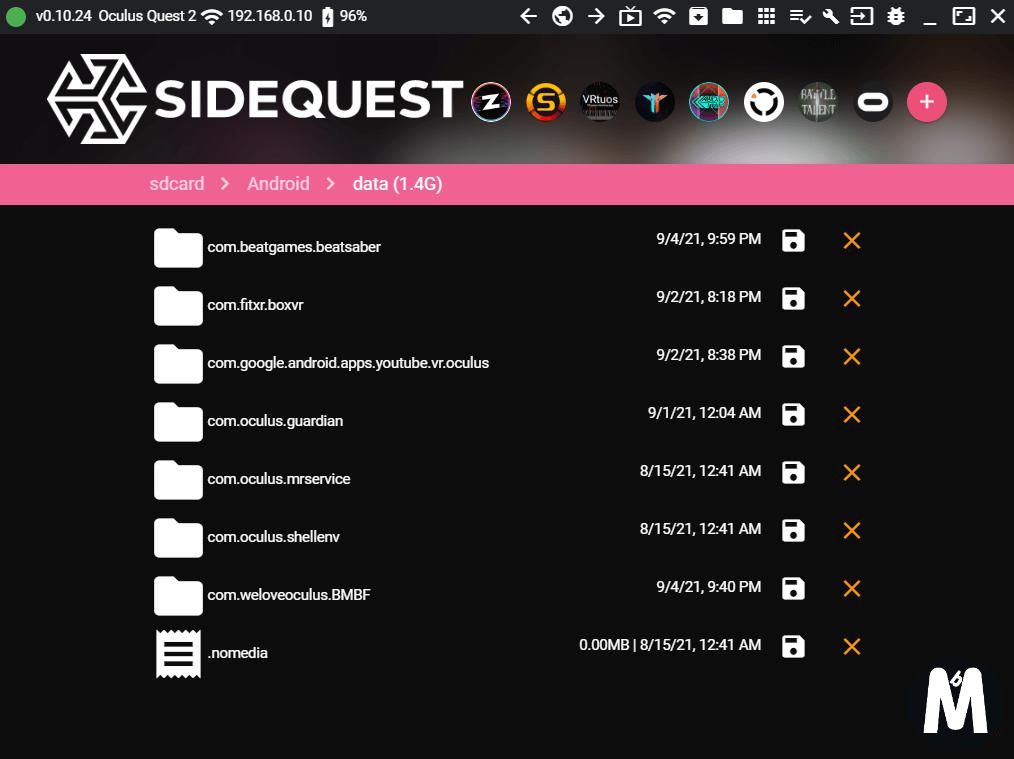Open the white circular ring app shortcut
This screenshot has height=759, width=1014.
coord(764,102)
